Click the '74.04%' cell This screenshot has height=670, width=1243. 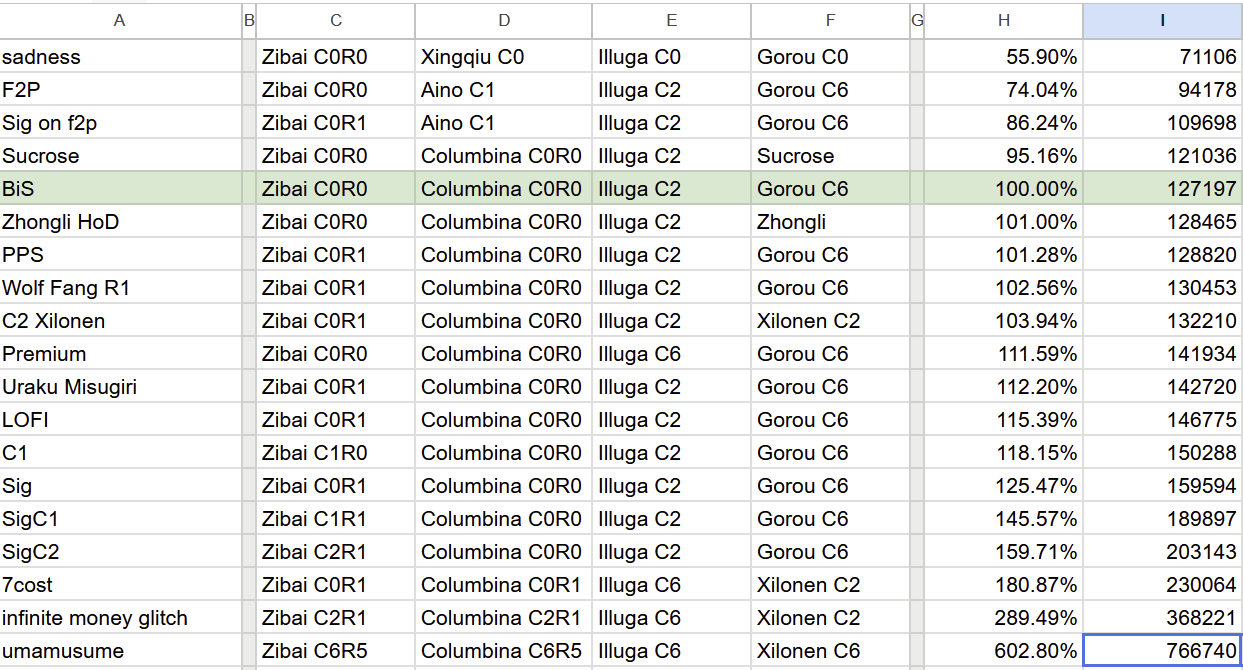[x=1003, y=90]
